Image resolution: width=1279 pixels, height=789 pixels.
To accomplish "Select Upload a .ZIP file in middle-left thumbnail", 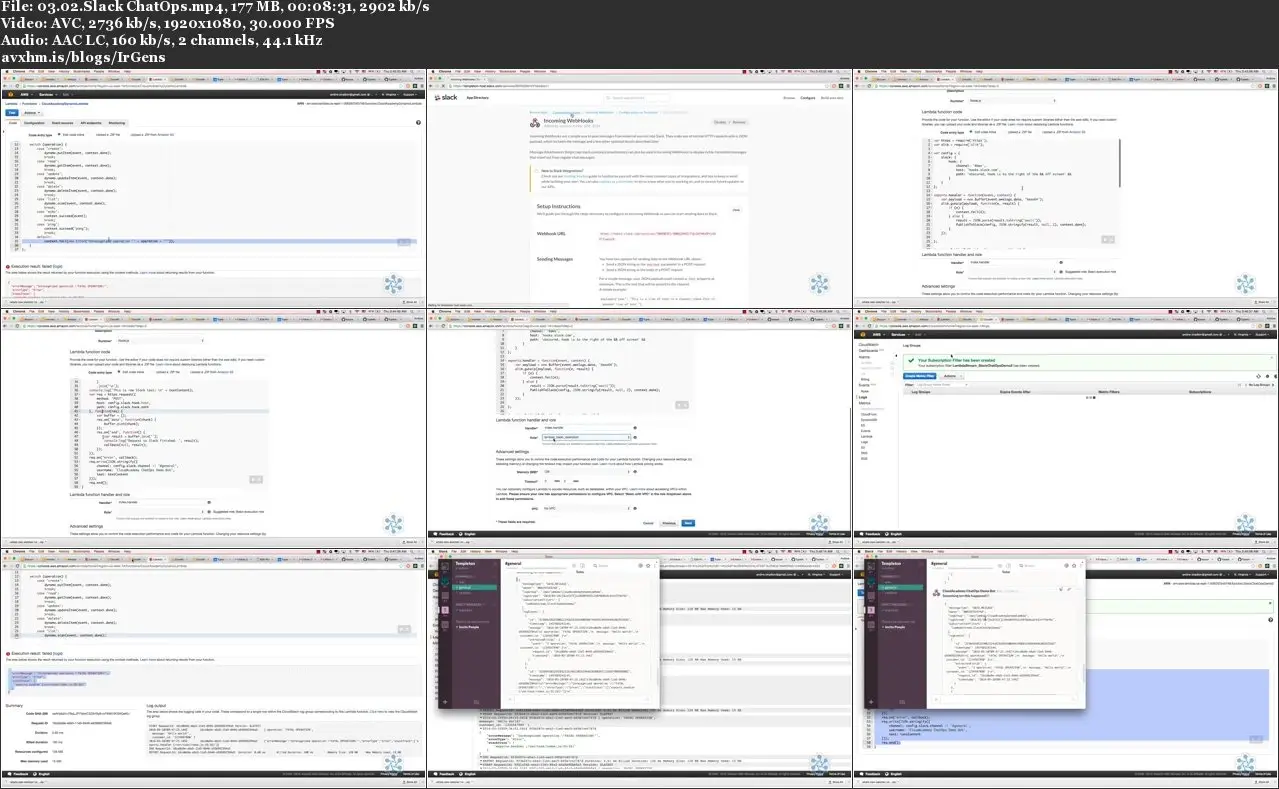I will tap(168, 372).
